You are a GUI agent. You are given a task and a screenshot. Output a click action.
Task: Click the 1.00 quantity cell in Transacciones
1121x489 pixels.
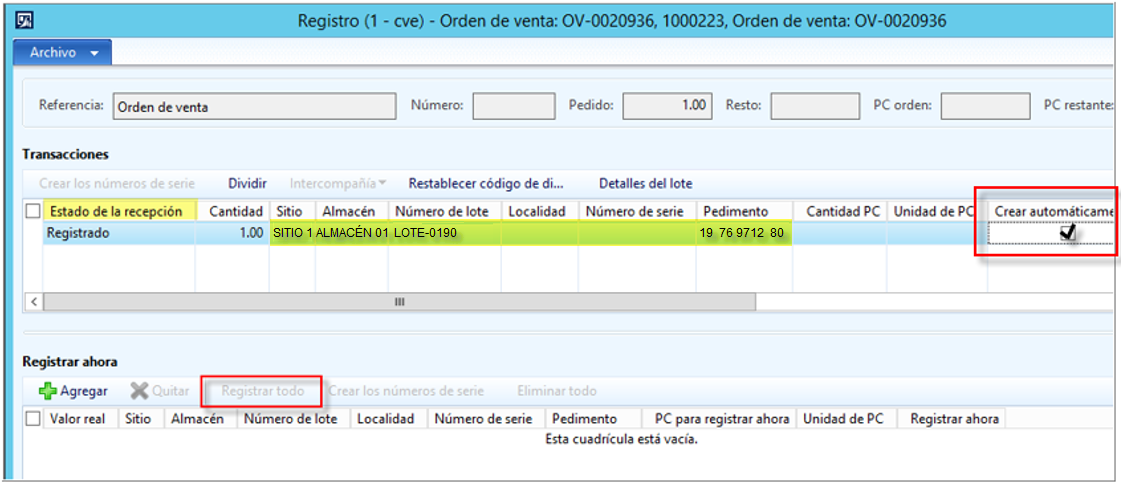click(232, 233)
